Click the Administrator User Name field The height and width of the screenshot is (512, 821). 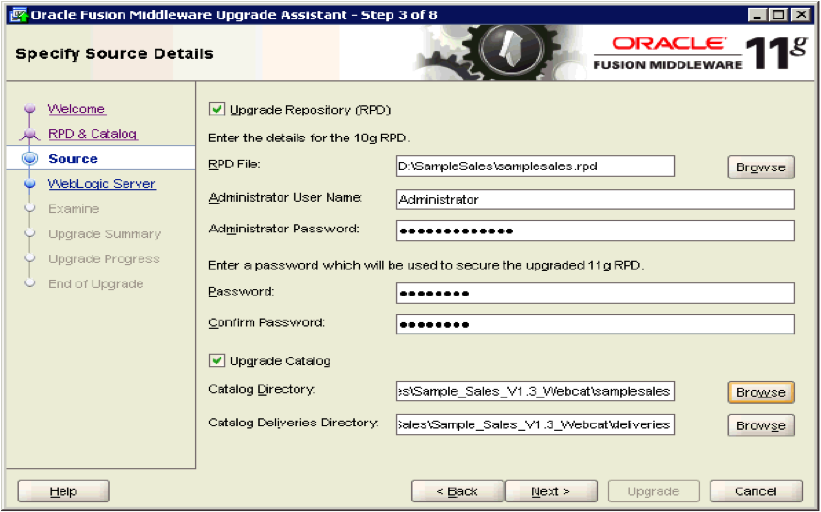[595, 199]
